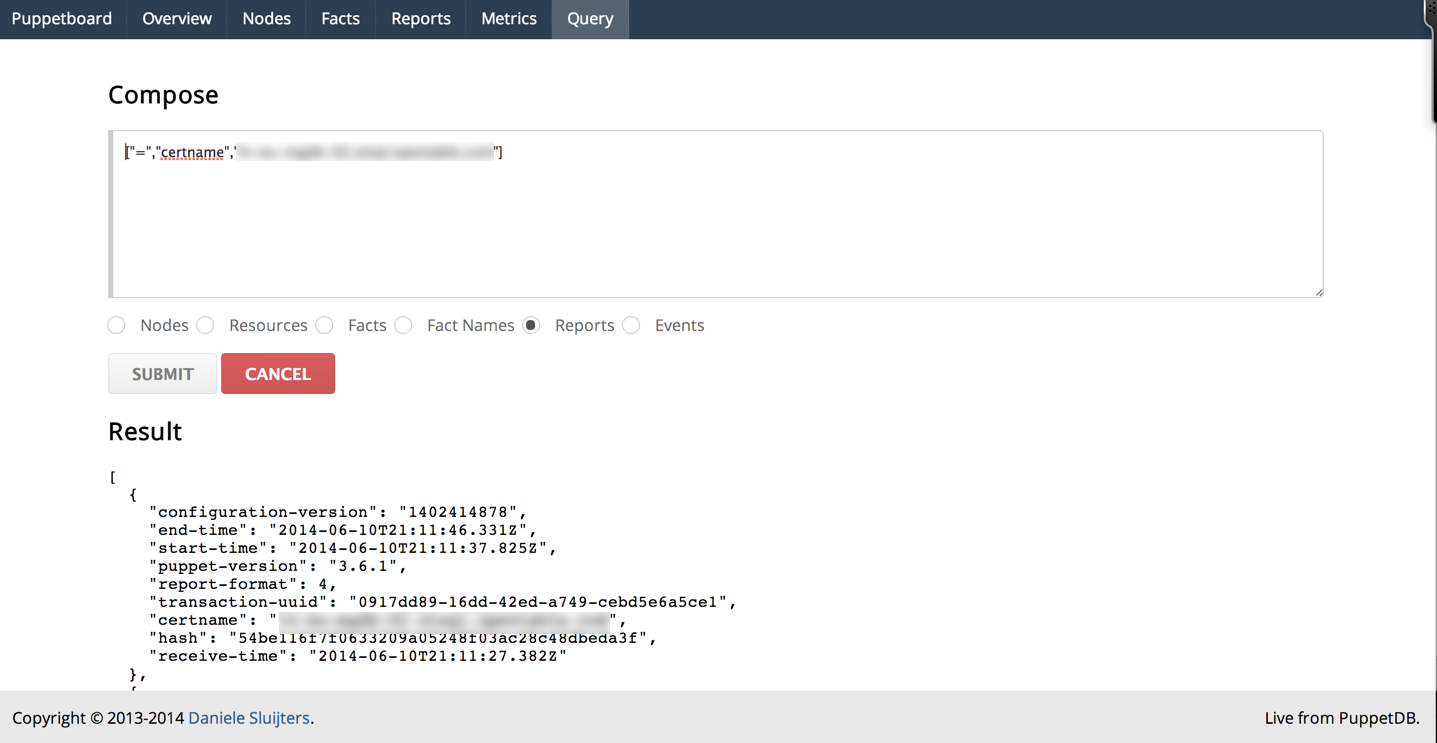Open the Reports navigation item
This screenshot has width=1437, height=743.
420,19
